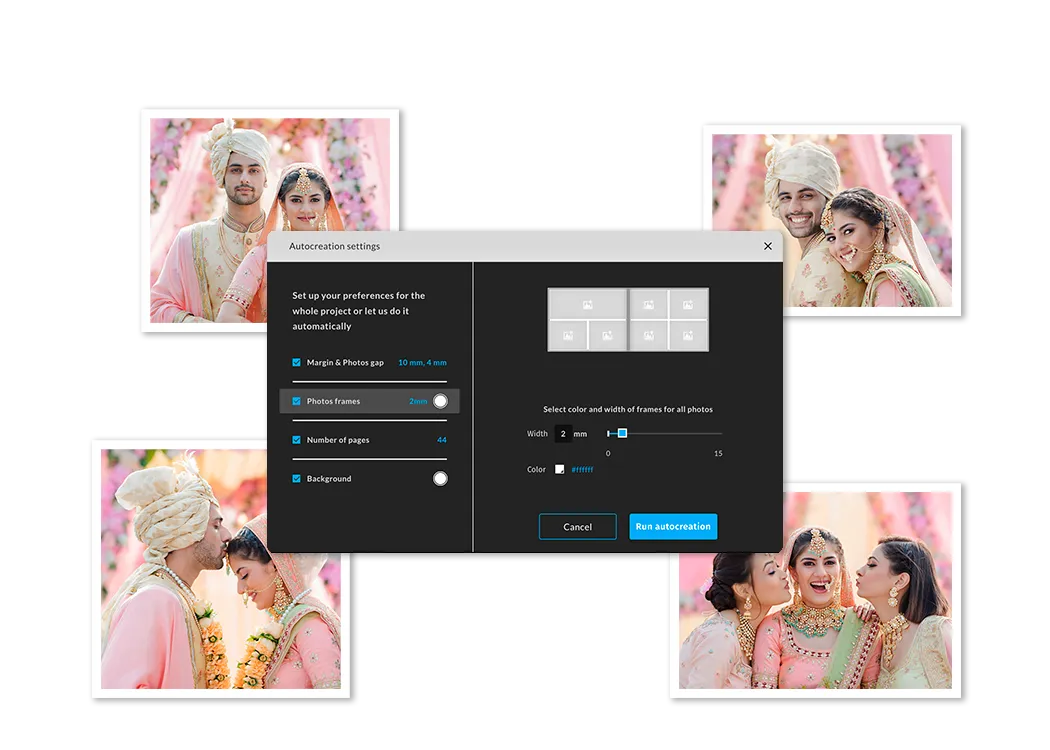The image size is (1050, 750).
Task: Uncheck the Margin & Photos gap checkbox
Action: point(296,363)
